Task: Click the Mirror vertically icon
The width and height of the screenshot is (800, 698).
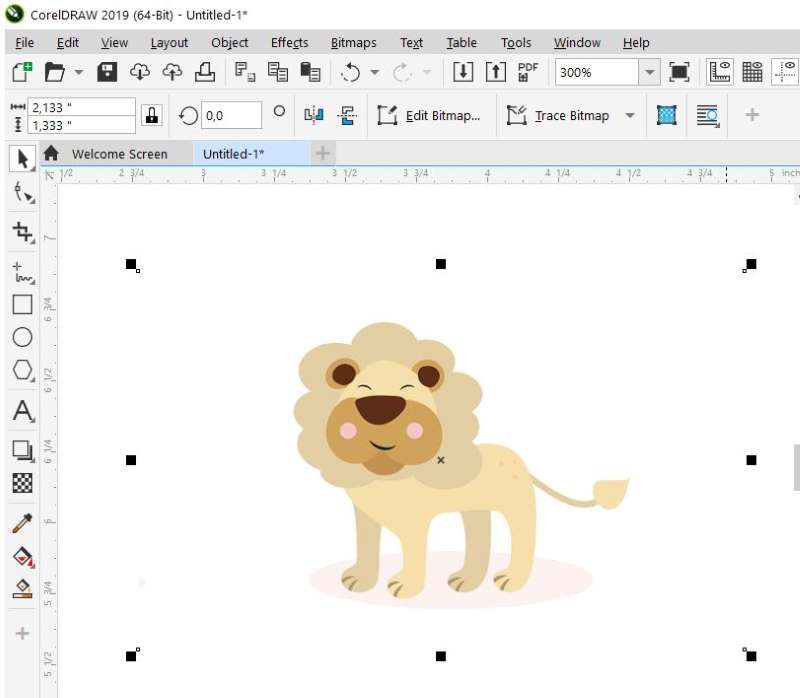Action: tap(347, 116)
